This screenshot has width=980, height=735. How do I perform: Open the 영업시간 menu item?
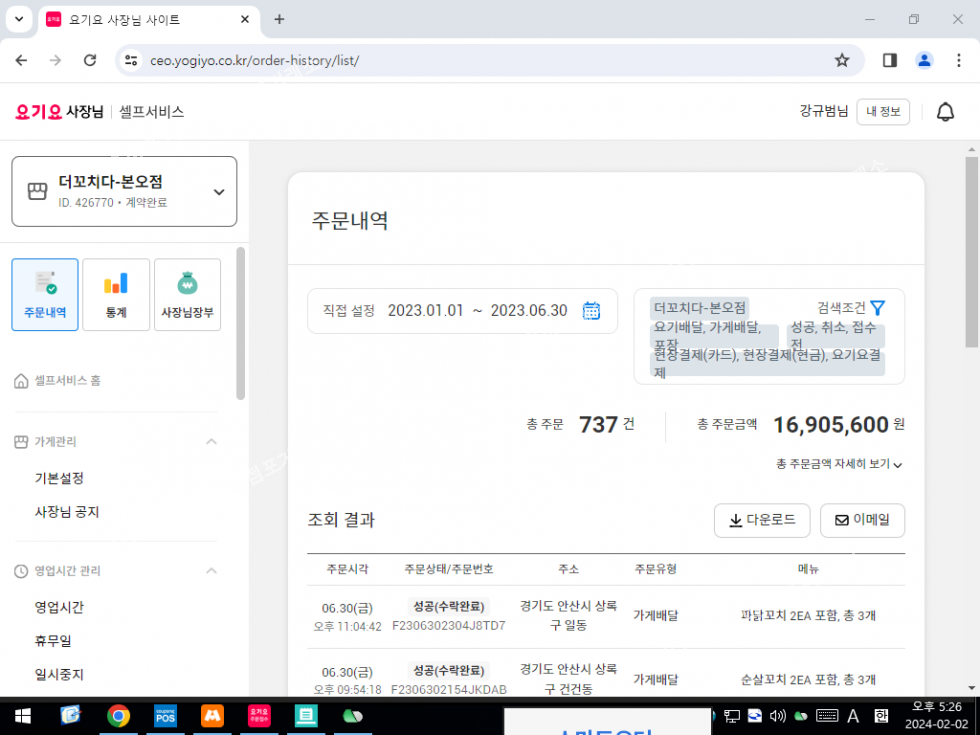pos(59,607)
